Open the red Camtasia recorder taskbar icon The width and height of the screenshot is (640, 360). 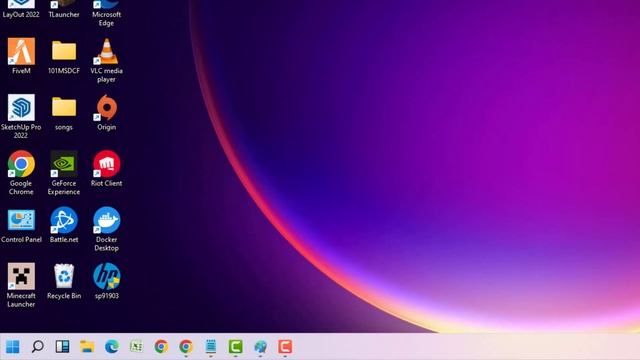point(285,347)
